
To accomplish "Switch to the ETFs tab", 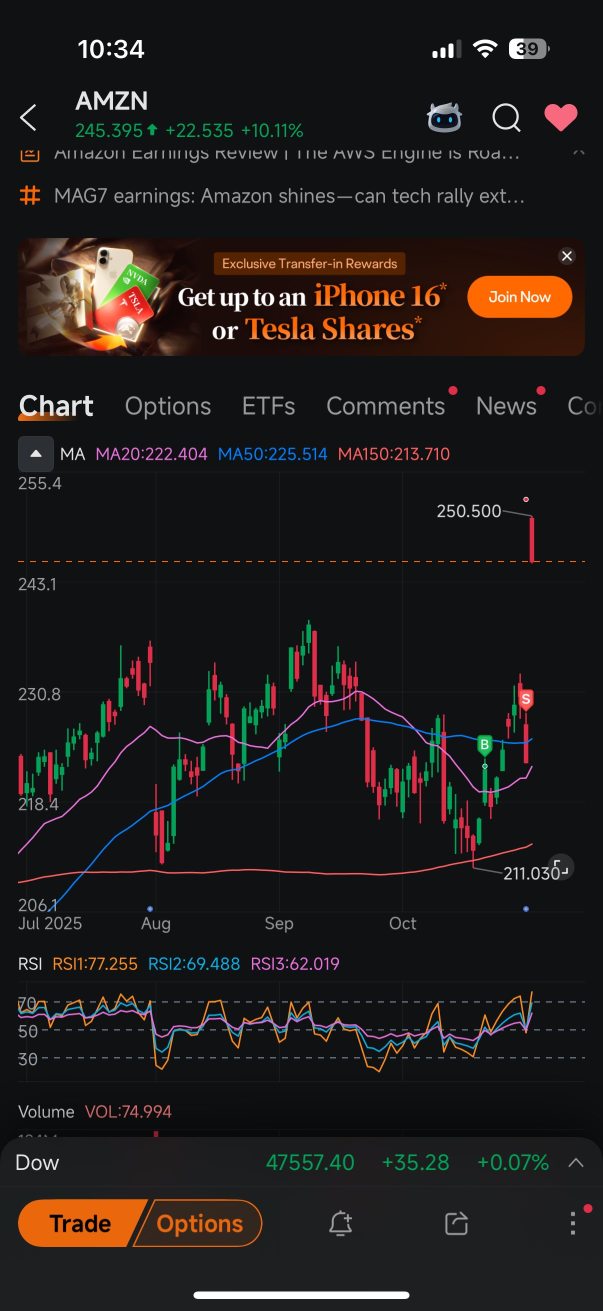I will tap(268, 406).
